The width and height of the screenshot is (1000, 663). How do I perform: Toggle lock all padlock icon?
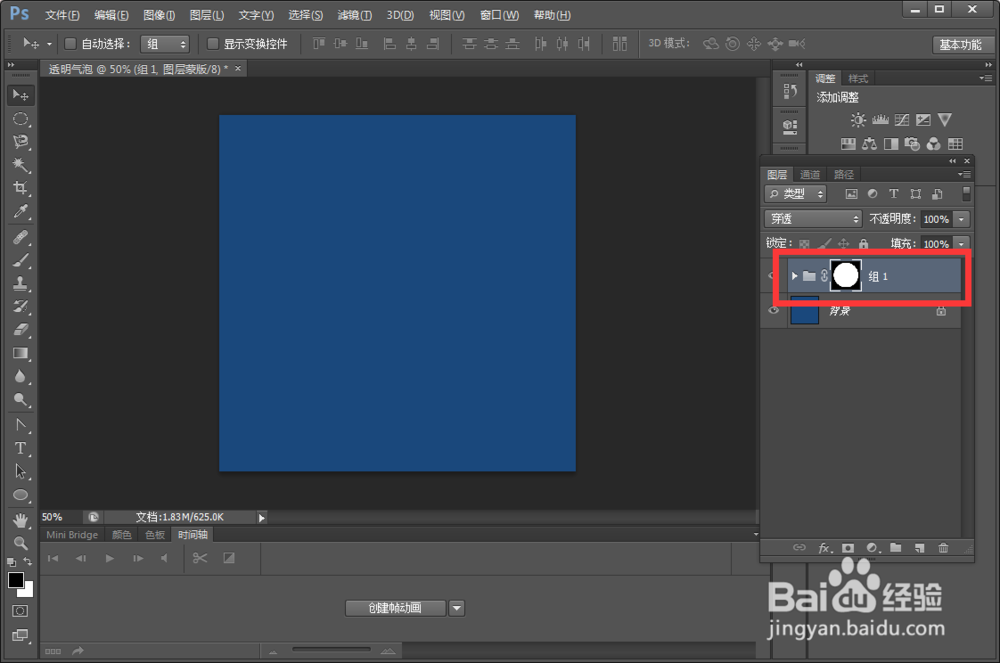pos(864,244)
